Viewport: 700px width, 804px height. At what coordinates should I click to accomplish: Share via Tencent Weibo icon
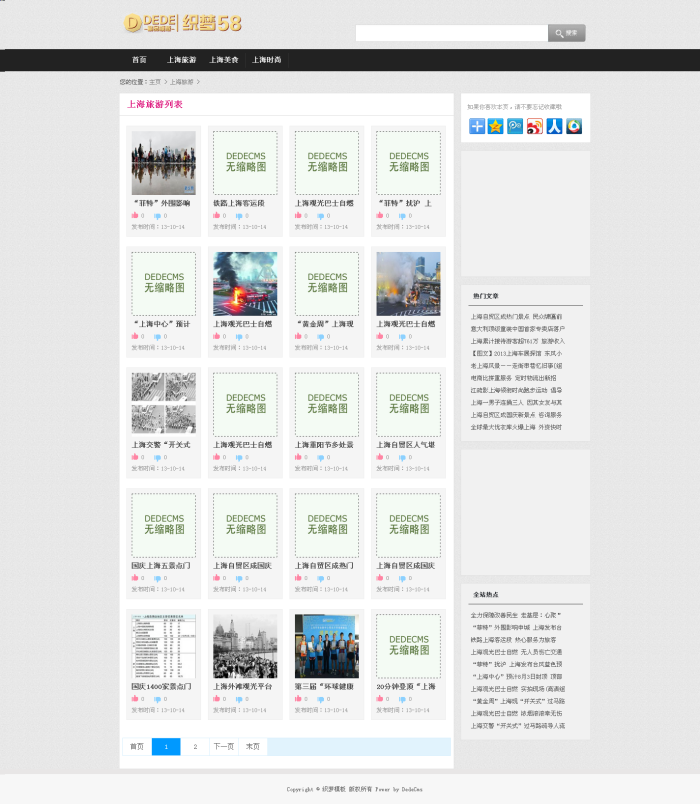515,126
